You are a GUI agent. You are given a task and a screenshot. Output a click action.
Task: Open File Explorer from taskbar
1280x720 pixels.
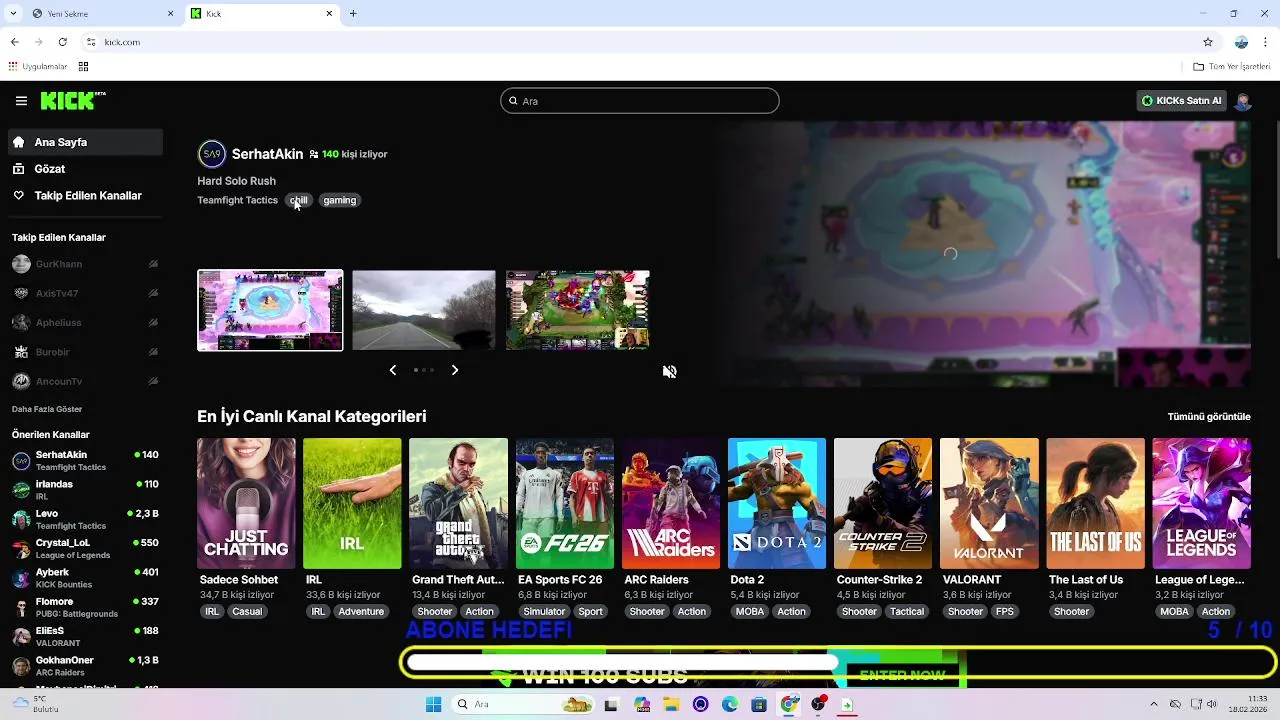tap(671, 704)
